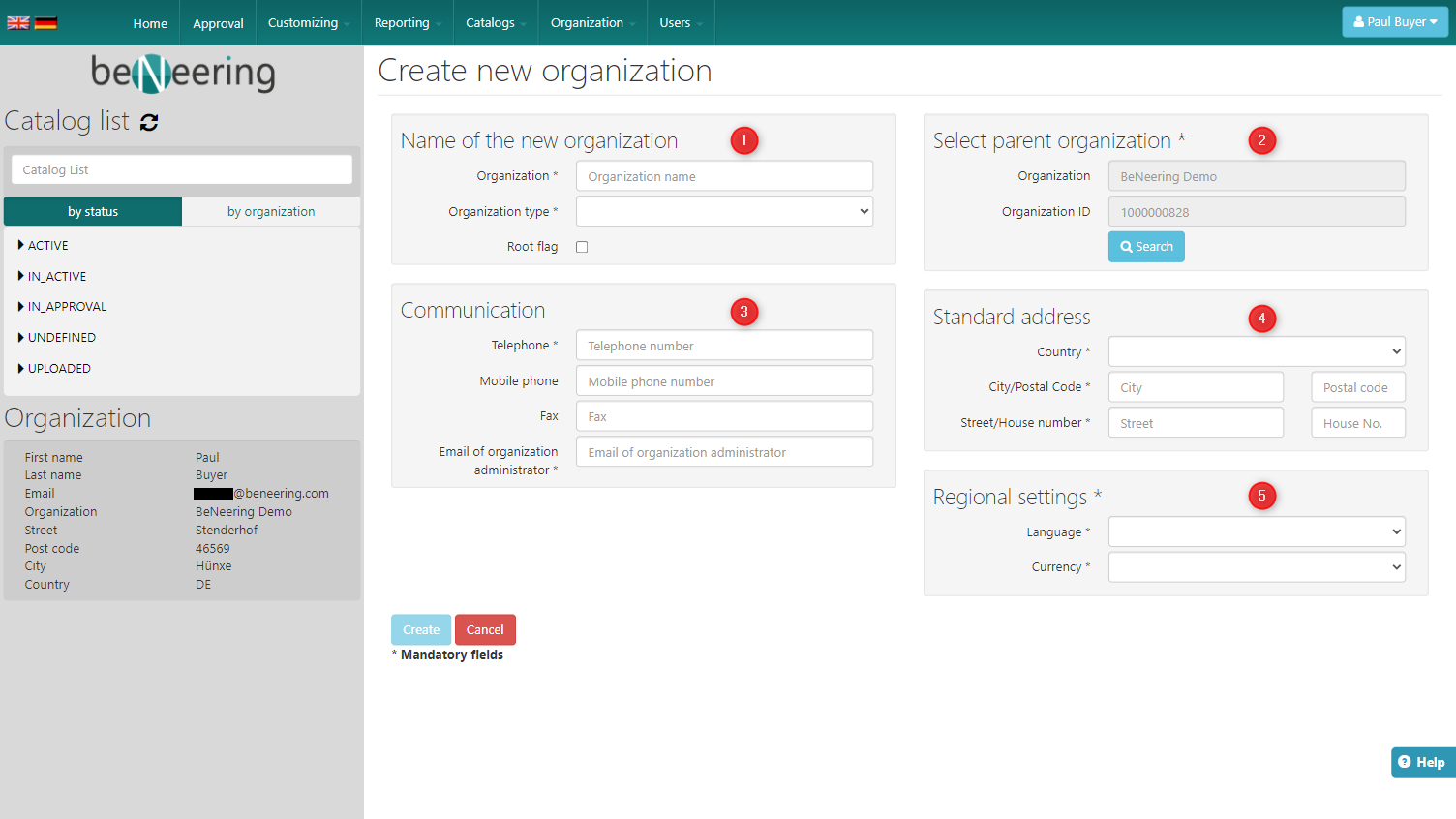Click red step marker number 3
The width and height of the screenshot is (1456, 819).
click(x=743, y=312)
